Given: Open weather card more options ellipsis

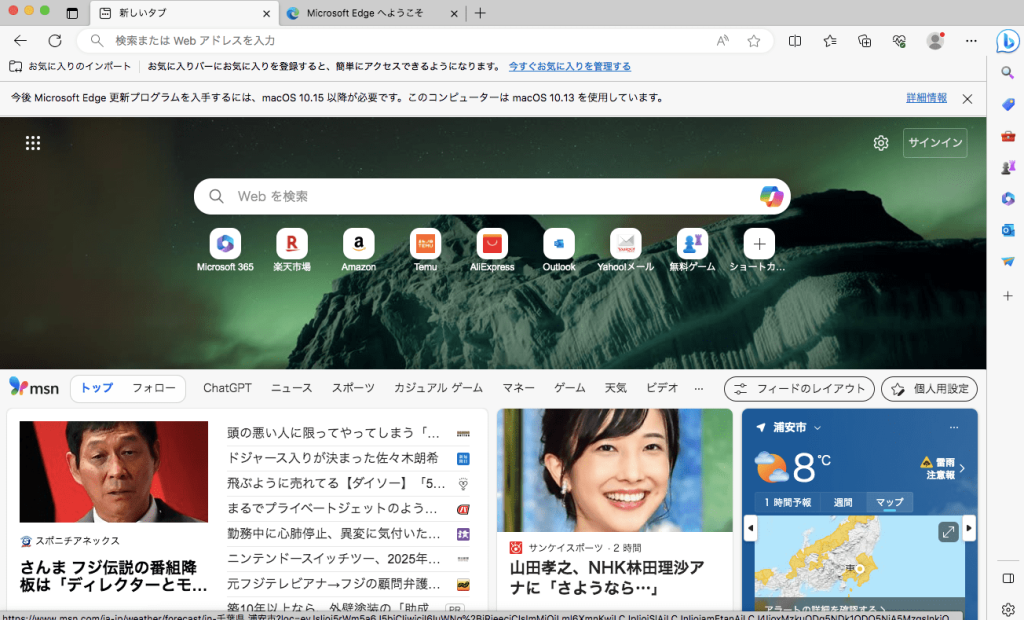Looking at the screenshot, I should tap(953, 427).
